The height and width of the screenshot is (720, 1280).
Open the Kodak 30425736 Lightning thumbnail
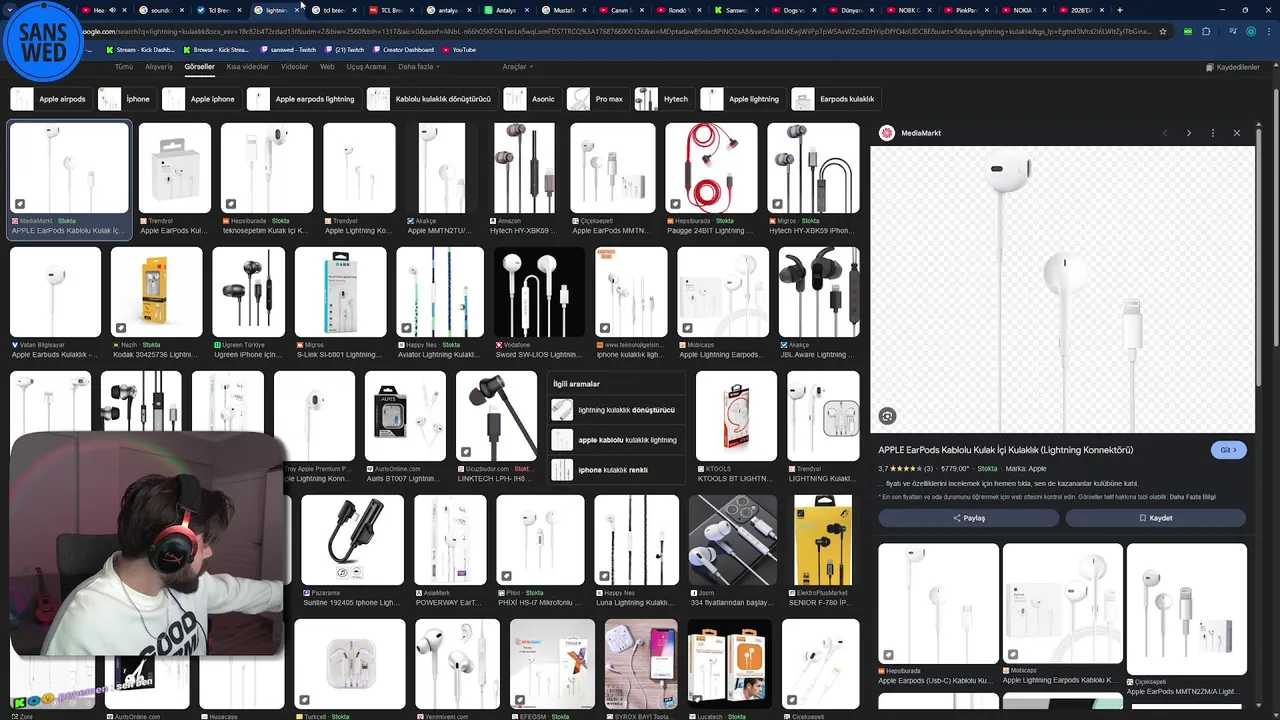click(156, 292)
